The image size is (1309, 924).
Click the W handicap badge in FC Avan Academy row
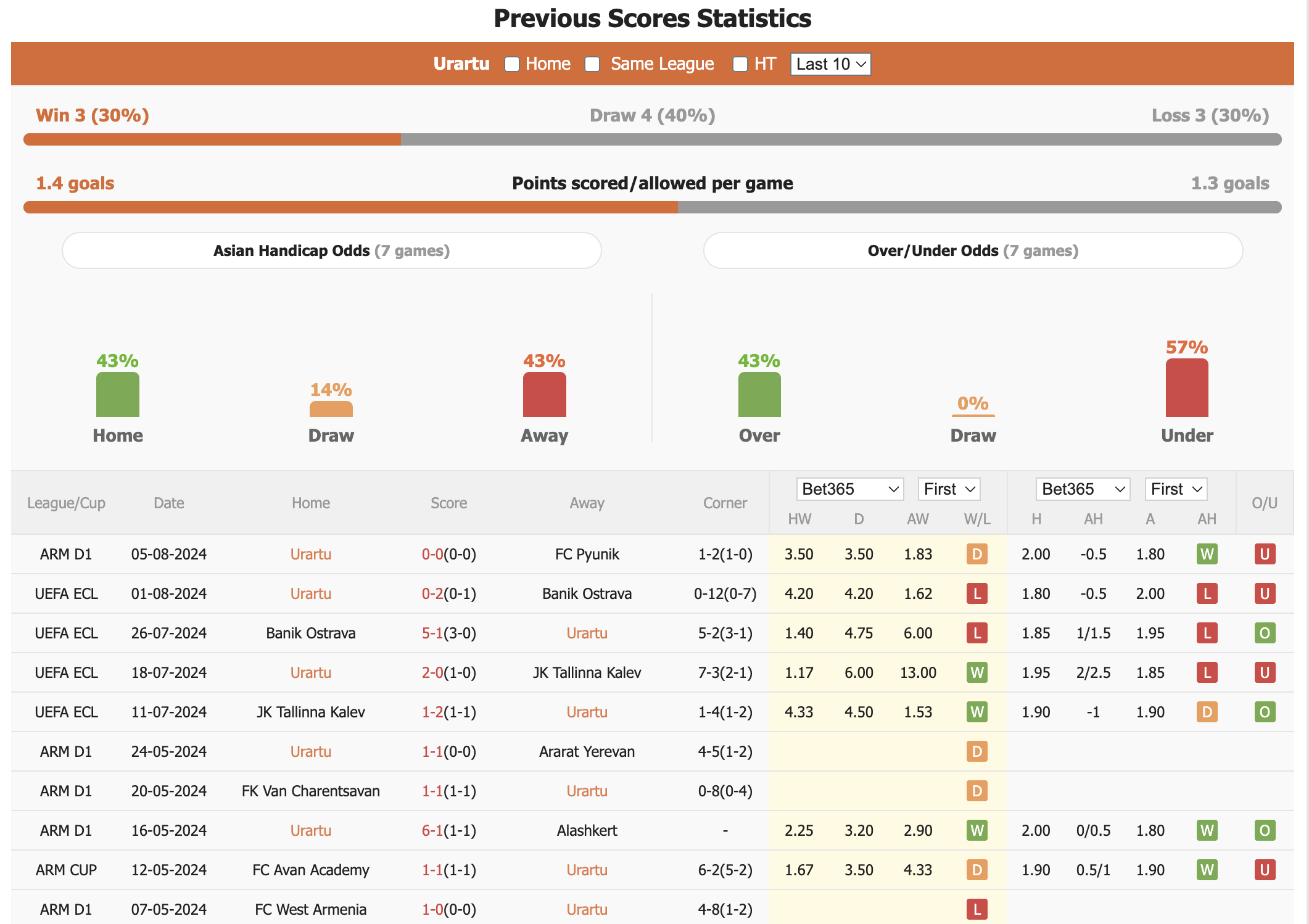coord(1207,870)
